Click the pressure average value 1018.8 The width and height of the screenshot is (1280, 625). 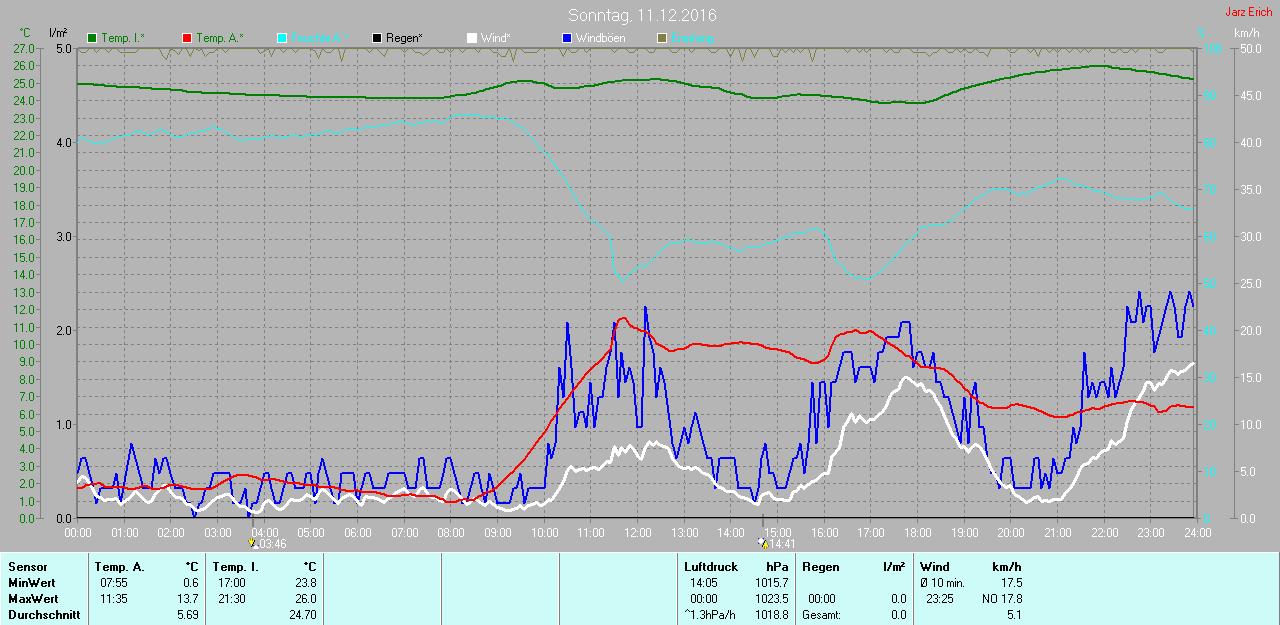click(x=771, y=615)
